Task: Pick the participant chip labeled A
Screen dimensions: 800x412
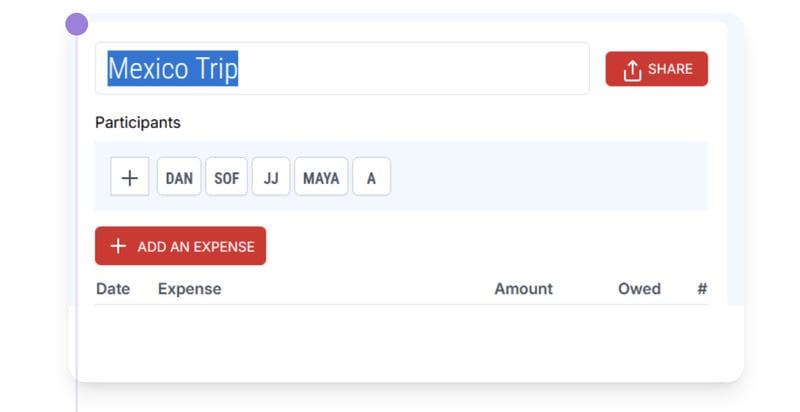Action: coord(371,177)
